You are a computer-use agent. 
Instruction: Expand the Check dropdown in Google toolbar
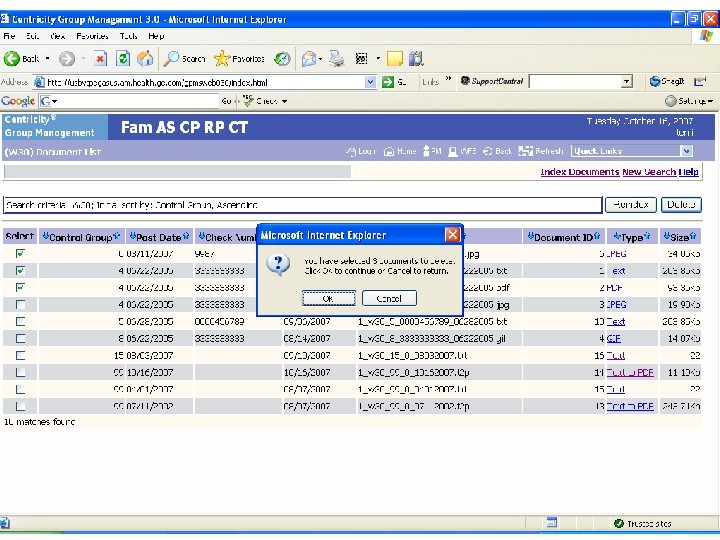tap(284, 101)
